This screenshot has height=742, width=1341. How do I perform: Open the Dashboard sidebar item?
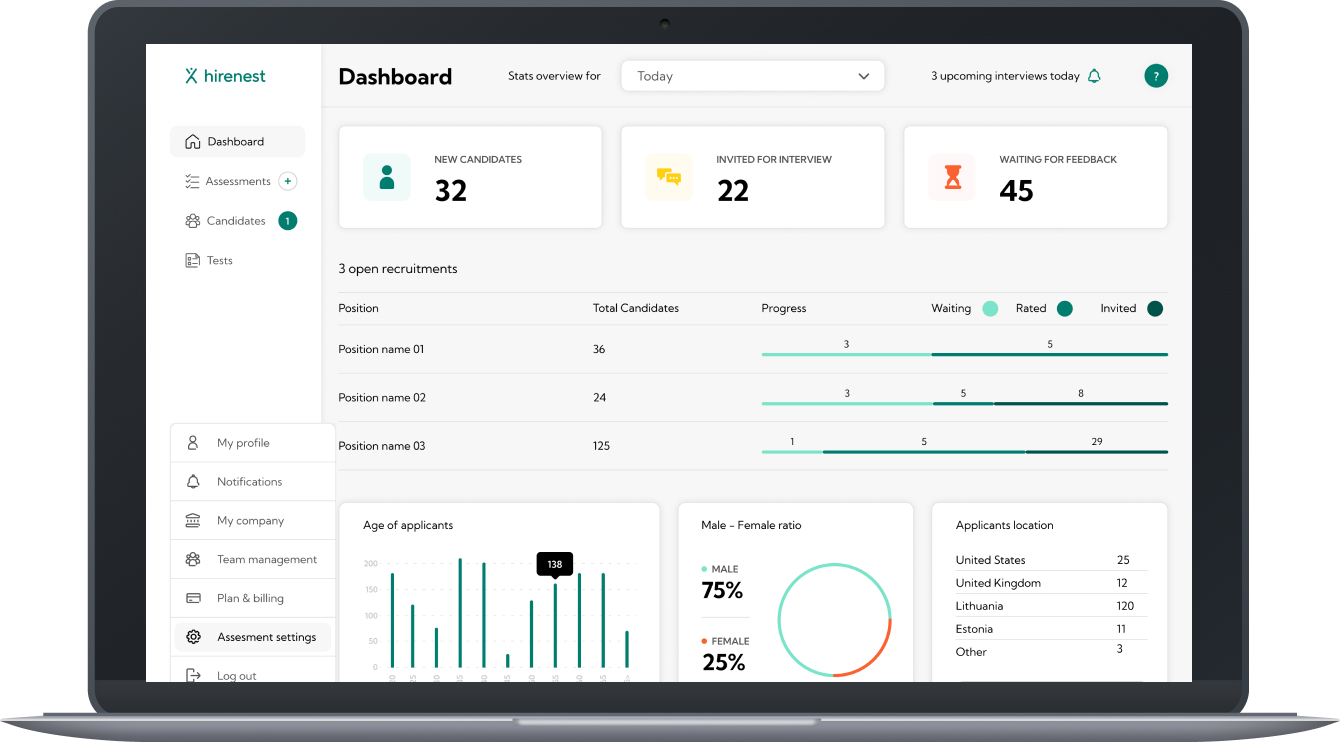tap(237, 142)
